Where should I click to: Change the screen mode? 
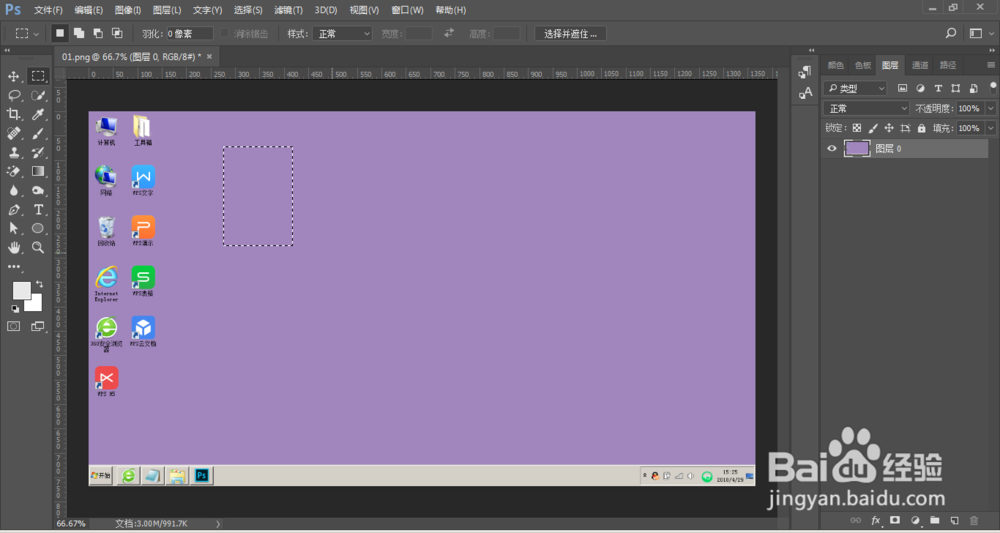coord(38,326)
